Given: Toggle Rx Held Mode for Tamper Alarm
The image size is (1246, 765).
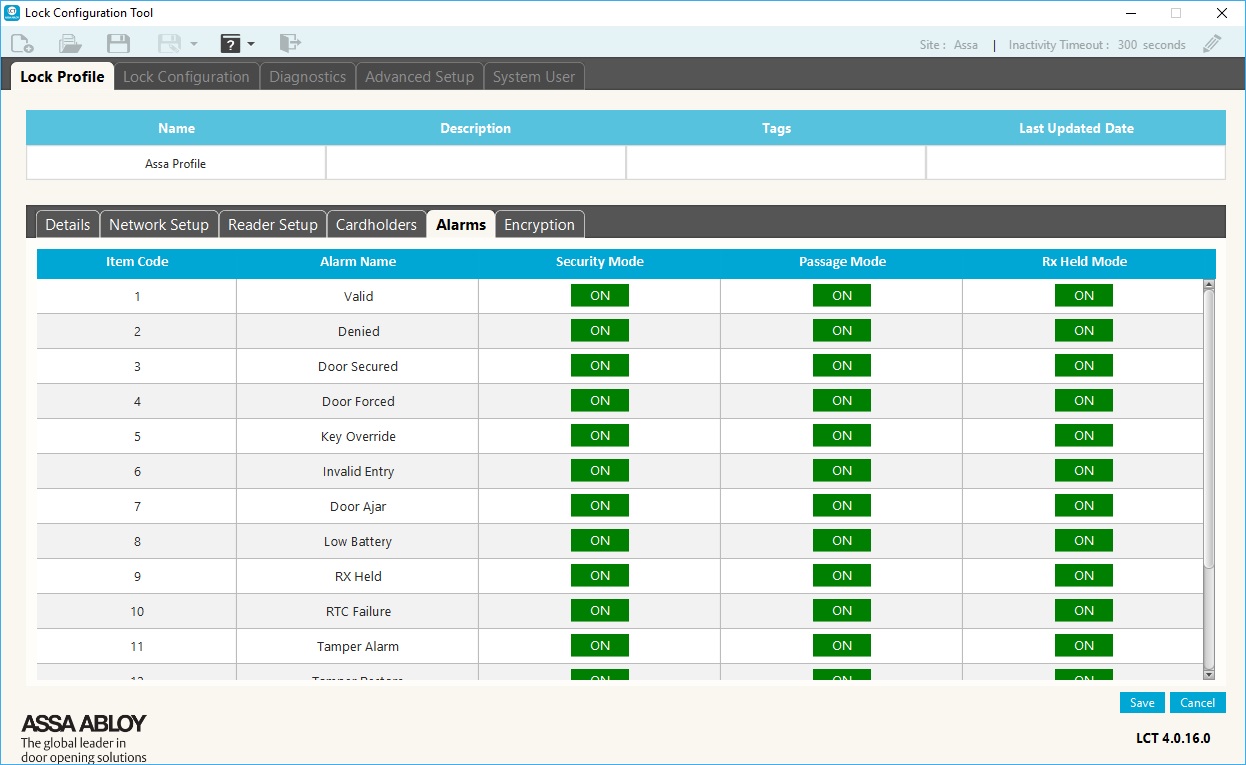Looking at the screenshot, I should pos(1084,646).
